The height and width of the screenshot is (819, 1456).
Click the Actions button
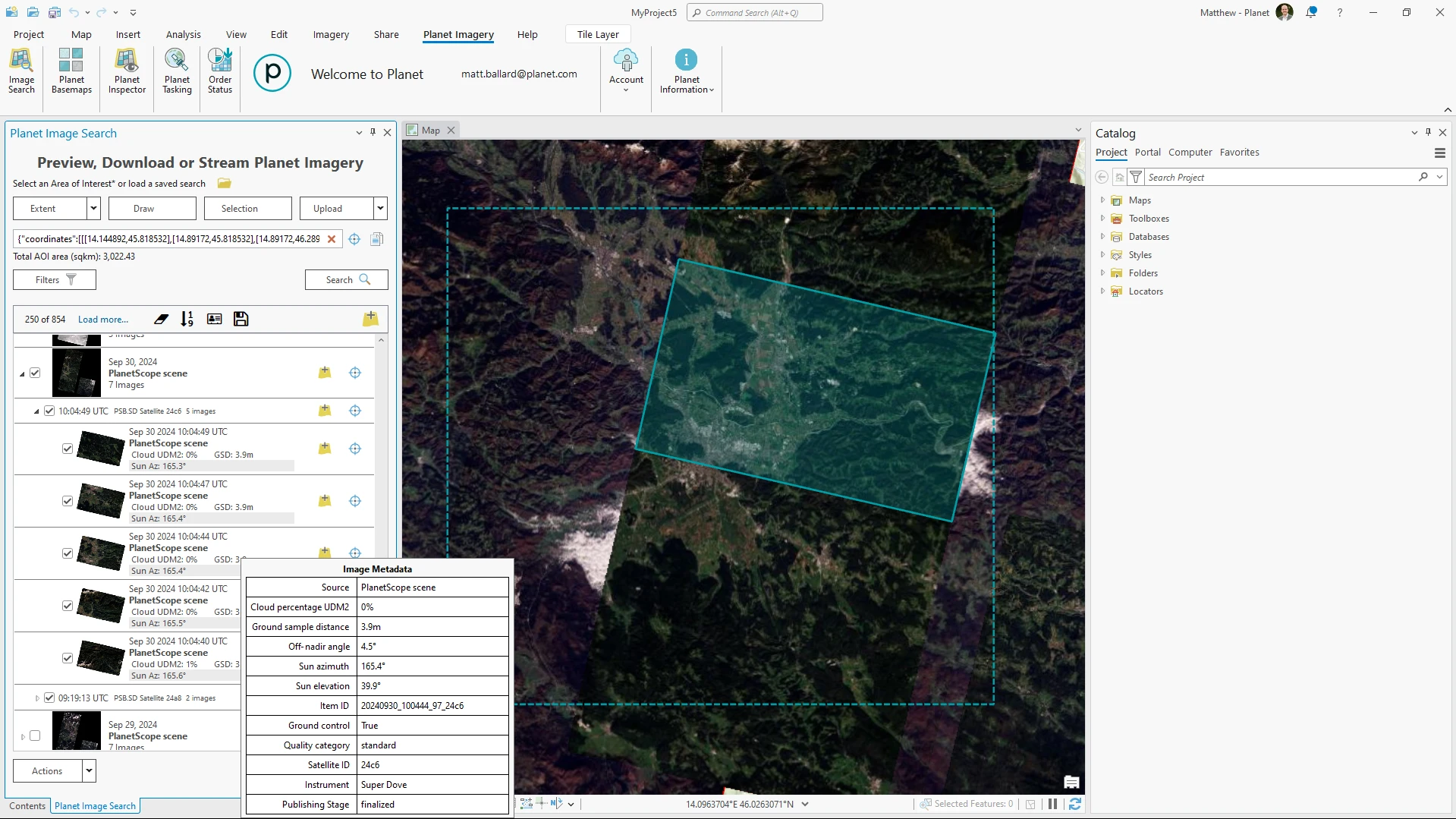[x=48, y=770]
